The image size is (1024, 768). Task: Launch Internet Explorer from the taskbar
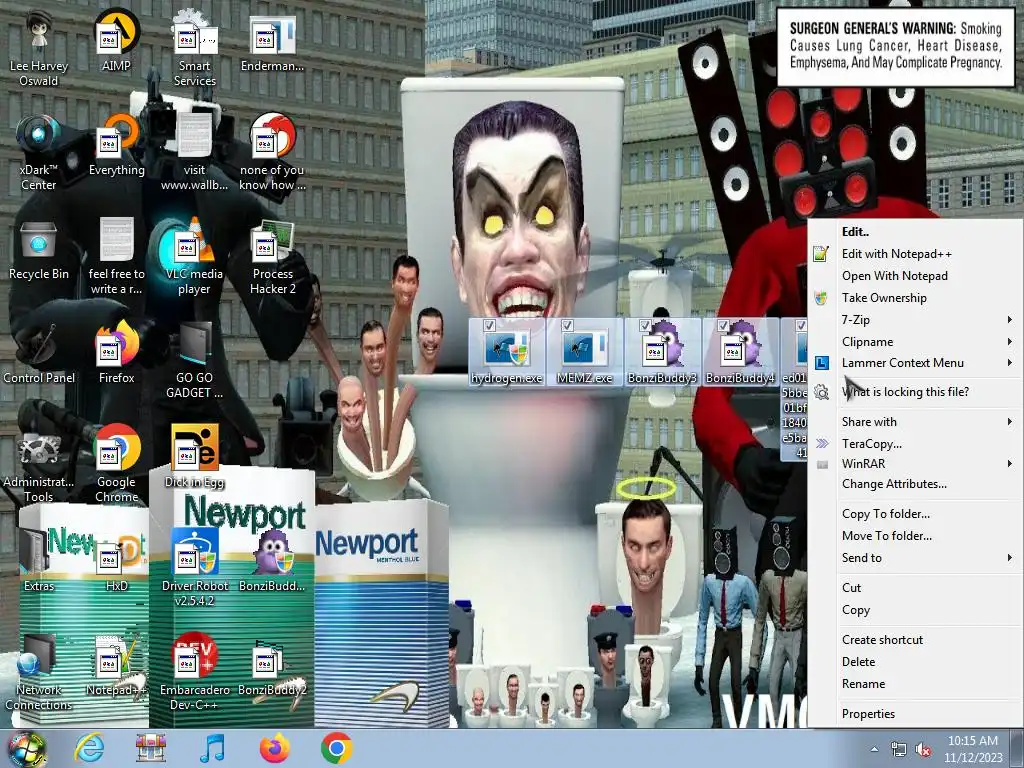click(88, 748)
